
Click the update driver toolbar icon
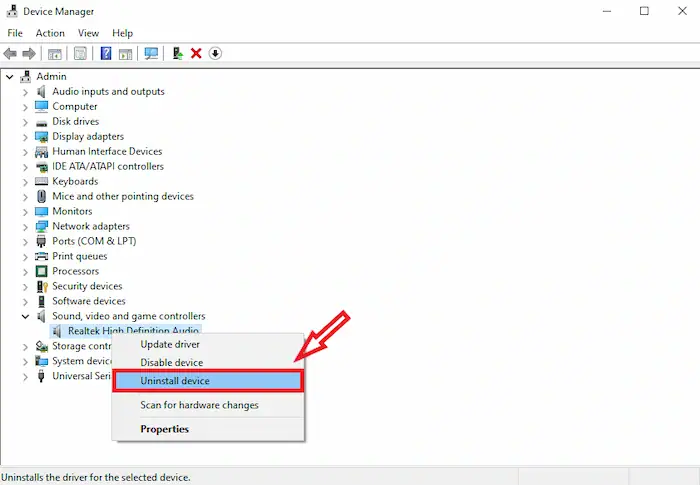click(x=178, y=53)
